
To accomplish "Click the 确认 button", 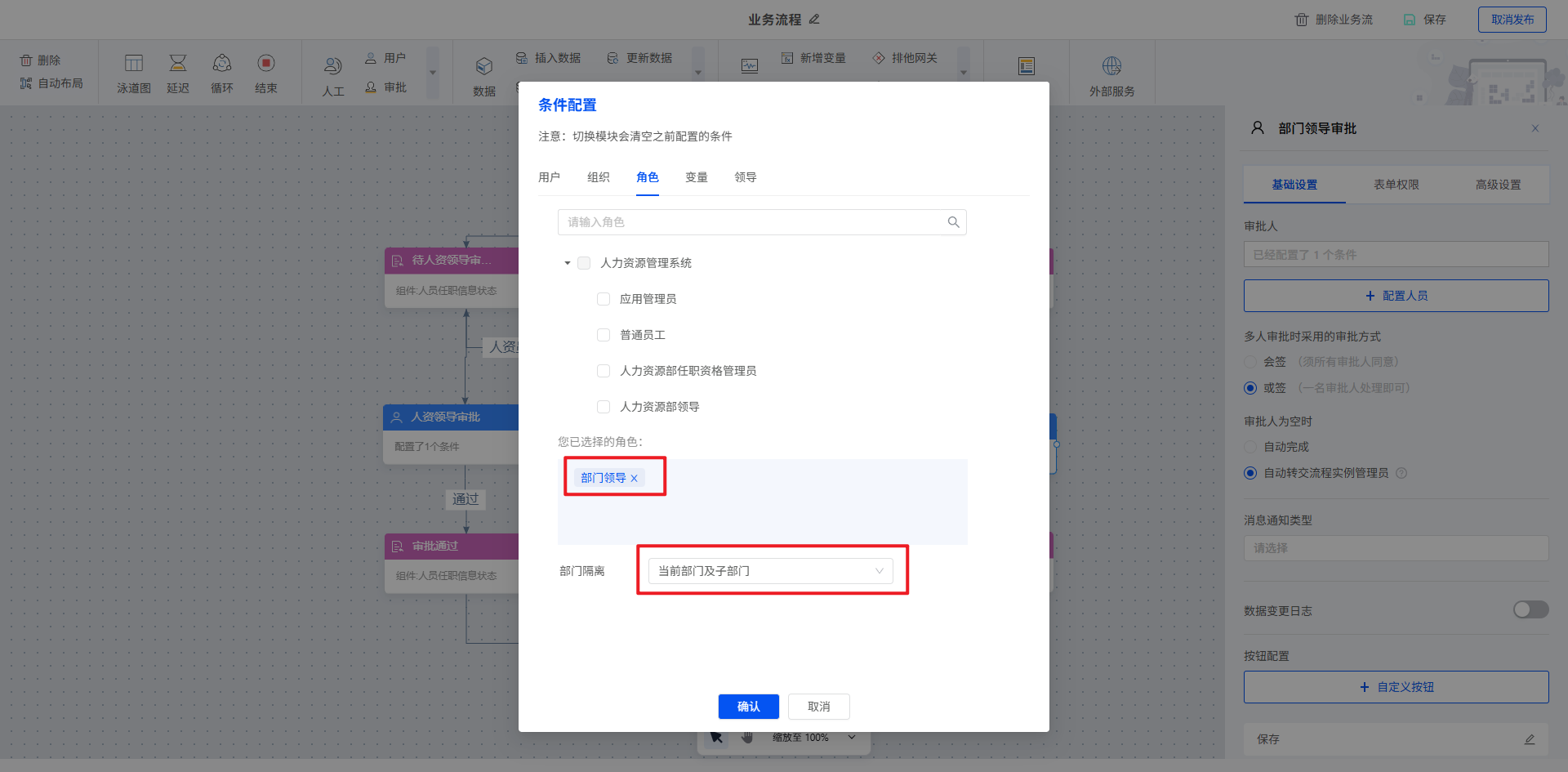I will [x=748, y=707].
